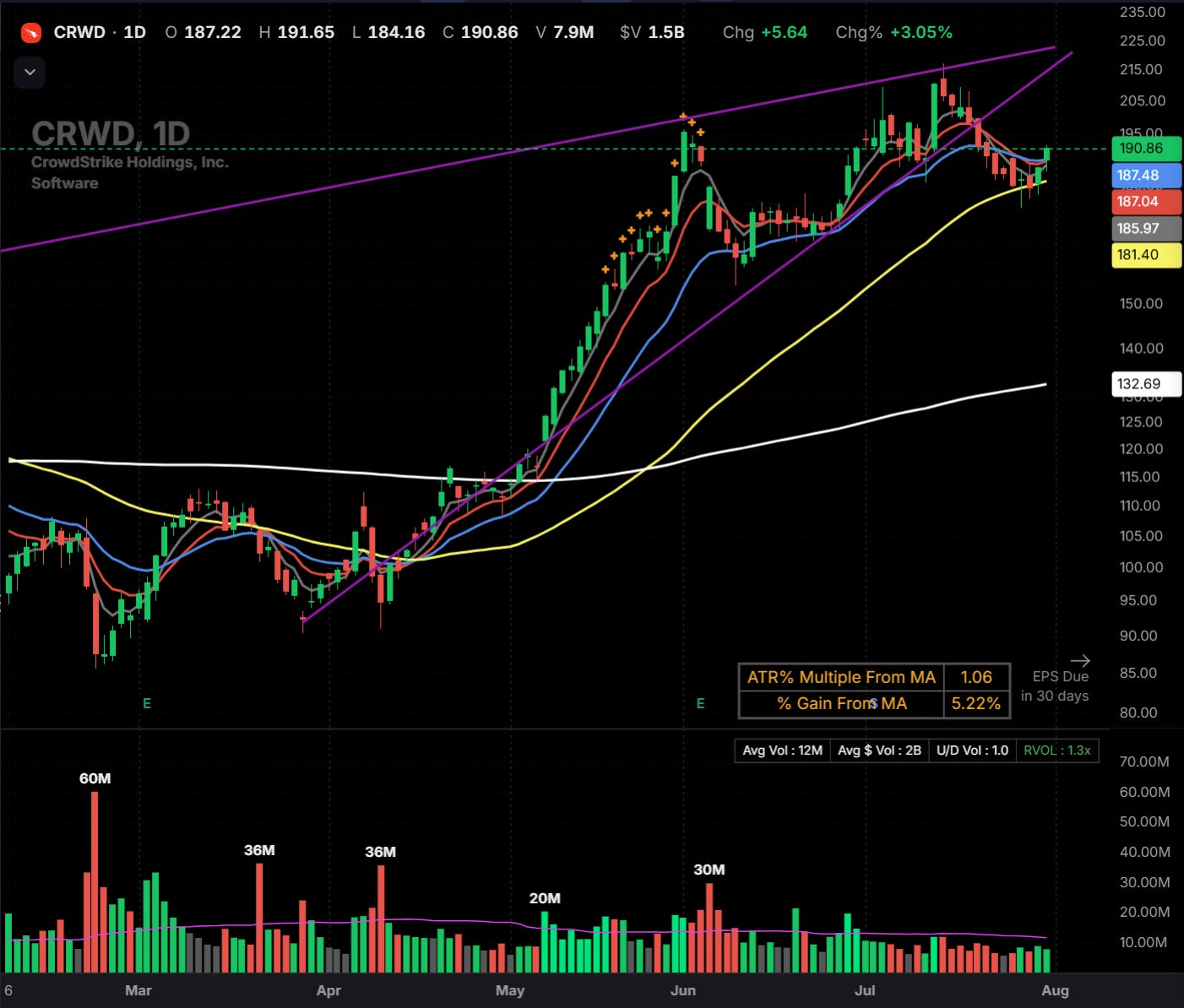Click the EPS Due in 30 days note
Image resolution: width=1184 pixels, height=1008 pixels.
(1055, 686)
